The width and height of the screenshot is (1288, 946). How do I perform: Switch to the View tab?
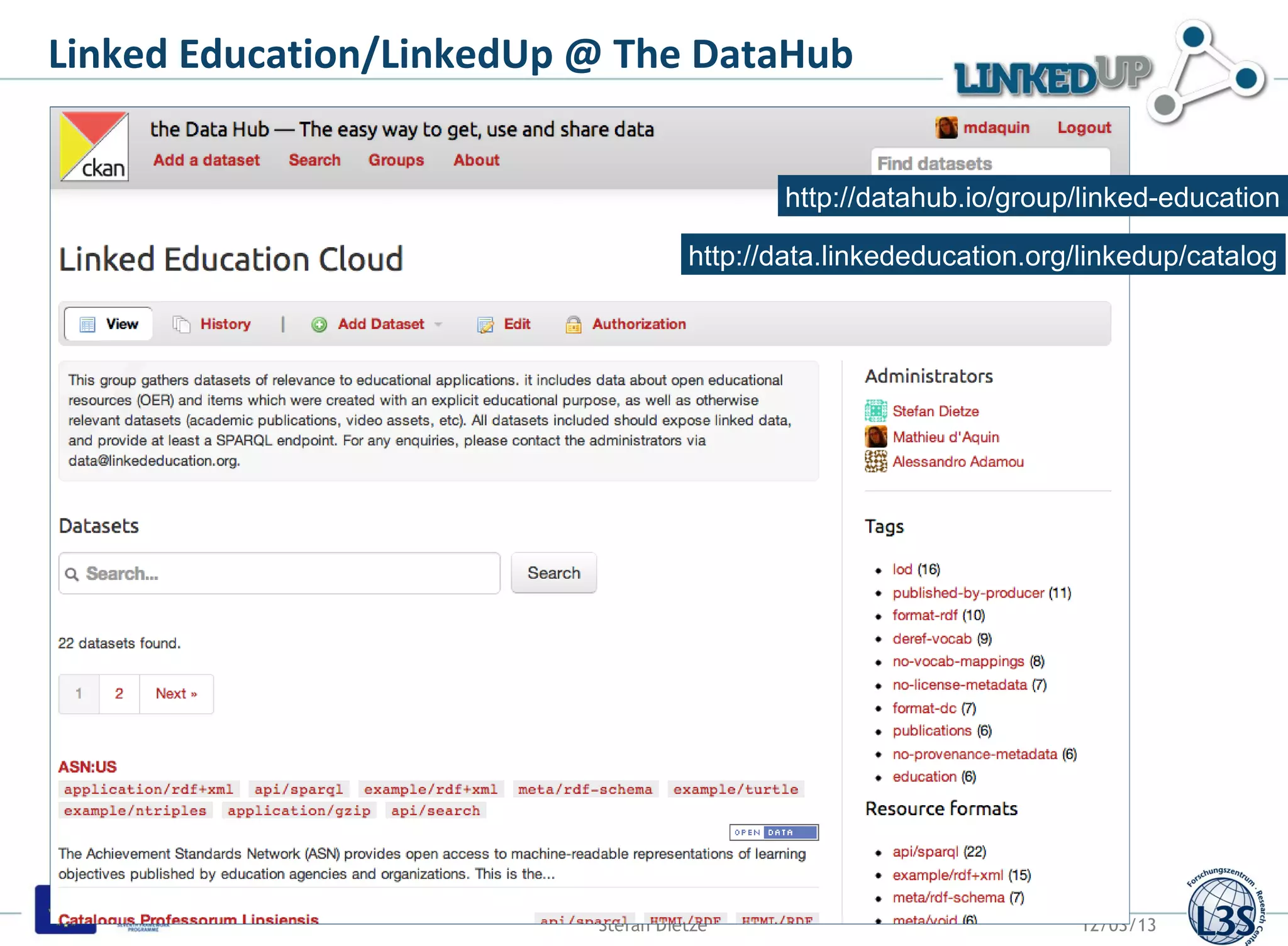click(109, 324)
